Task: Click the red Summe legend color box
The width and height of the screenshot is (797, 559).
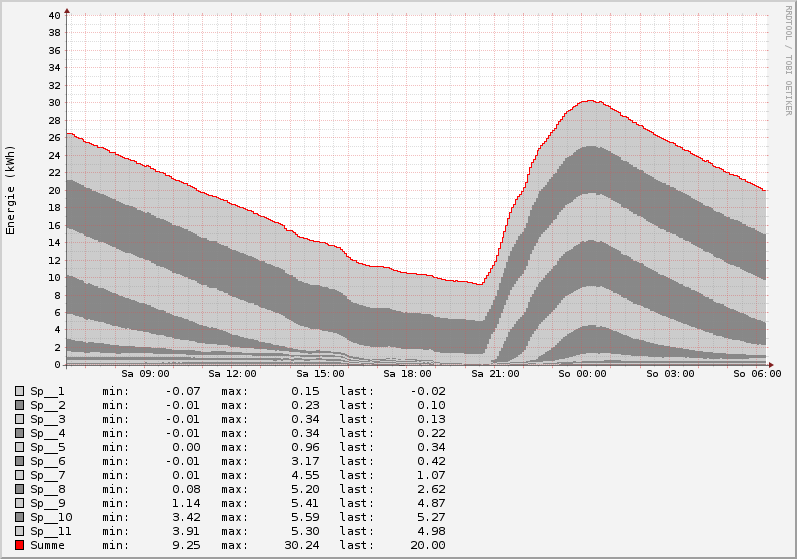Action: click(19, 545)
